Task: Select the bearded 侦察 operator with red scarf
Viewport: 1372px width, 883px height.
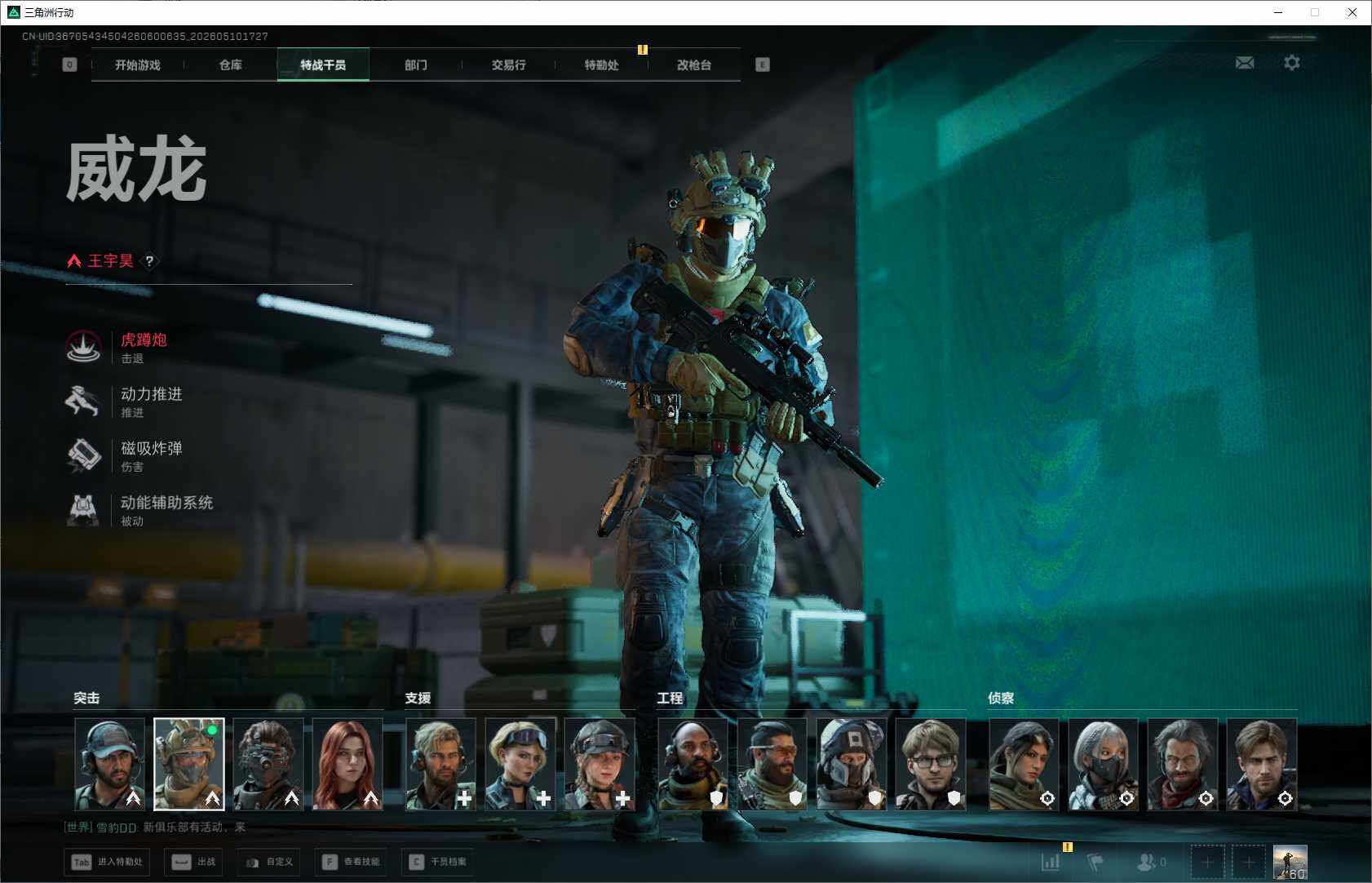Action: (x=1182, y=765)
